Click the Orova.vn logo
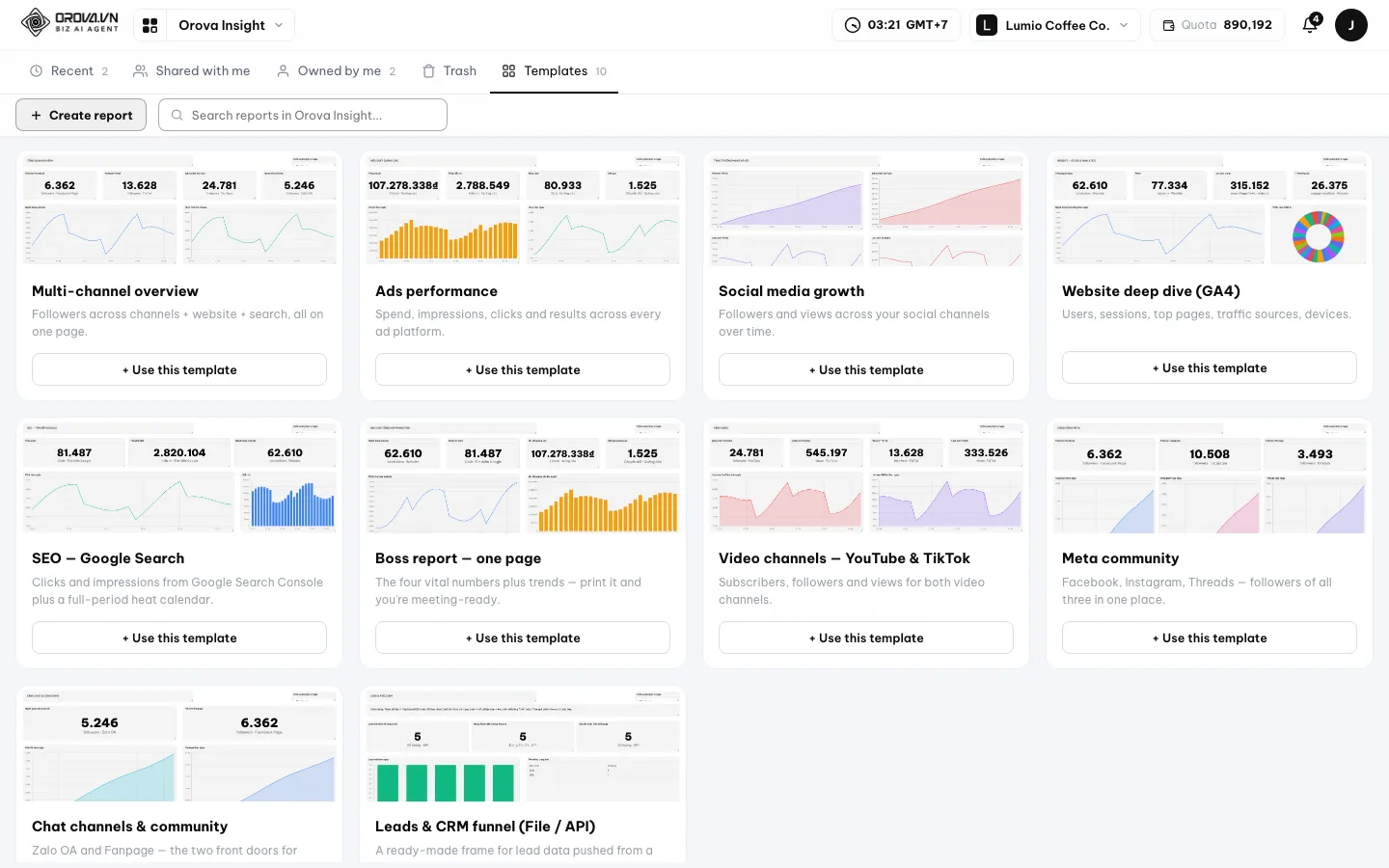This screenshot has width=1389, height=868. (x=69, y=22)
